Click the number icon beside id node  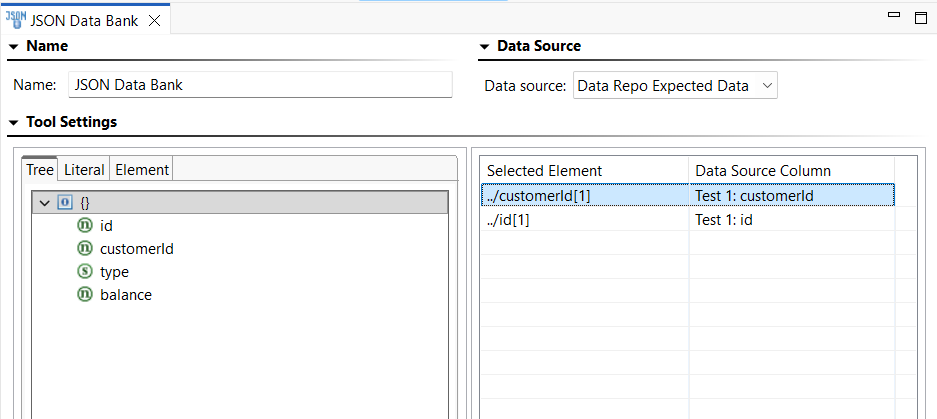coord(85,225)
